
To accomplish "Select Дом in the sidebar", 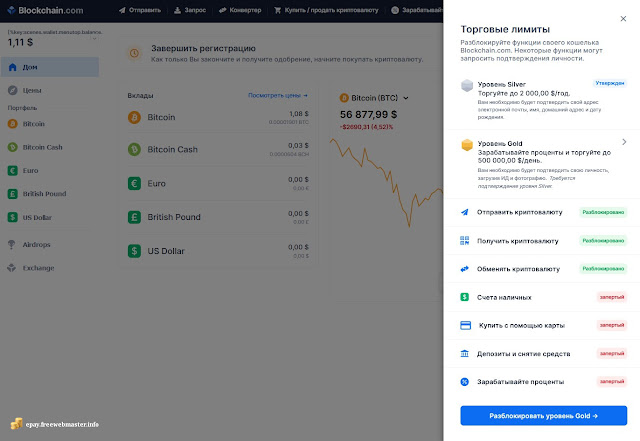I will click(x=50, y=67).
